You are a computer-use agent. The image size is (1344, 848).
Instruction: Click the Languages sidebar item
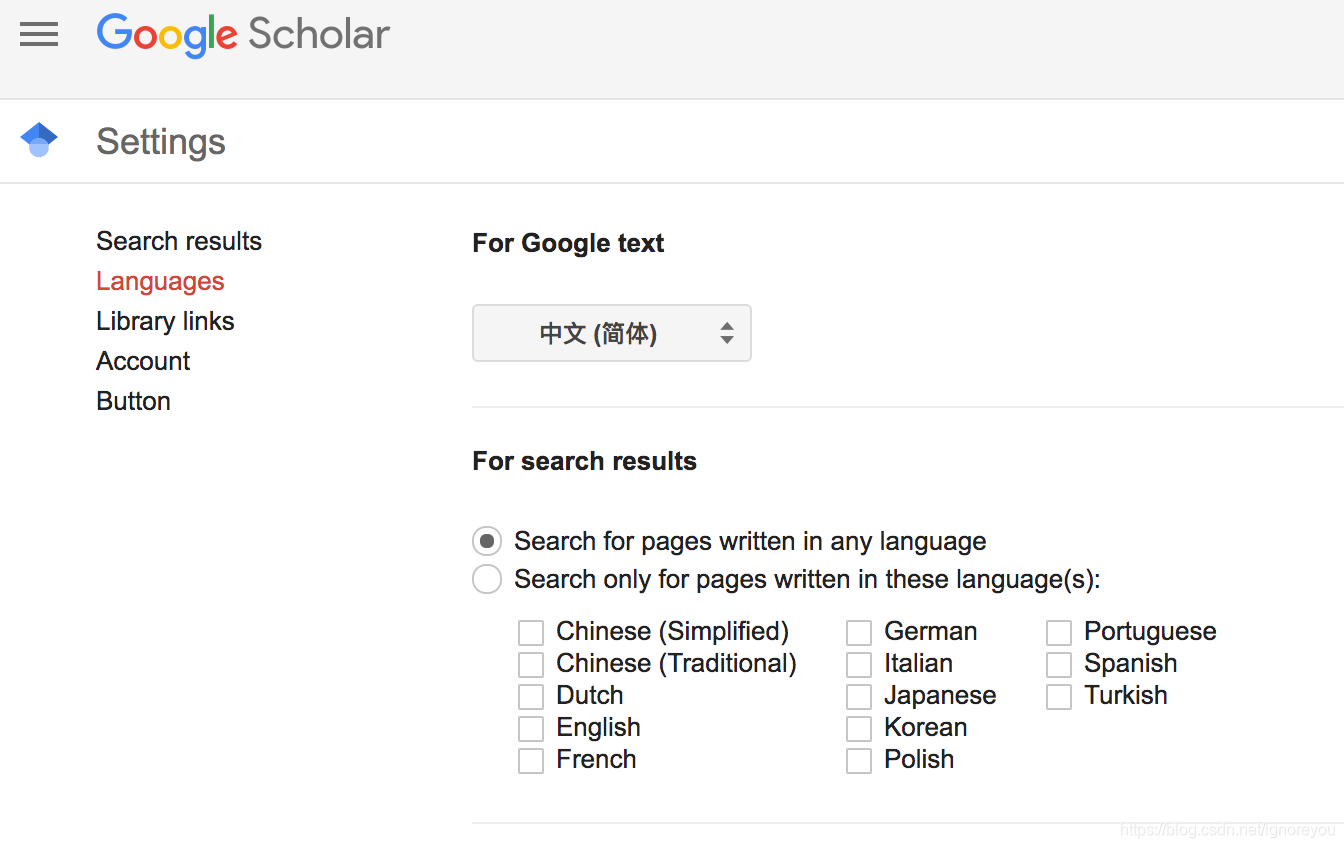click(160, 280)
